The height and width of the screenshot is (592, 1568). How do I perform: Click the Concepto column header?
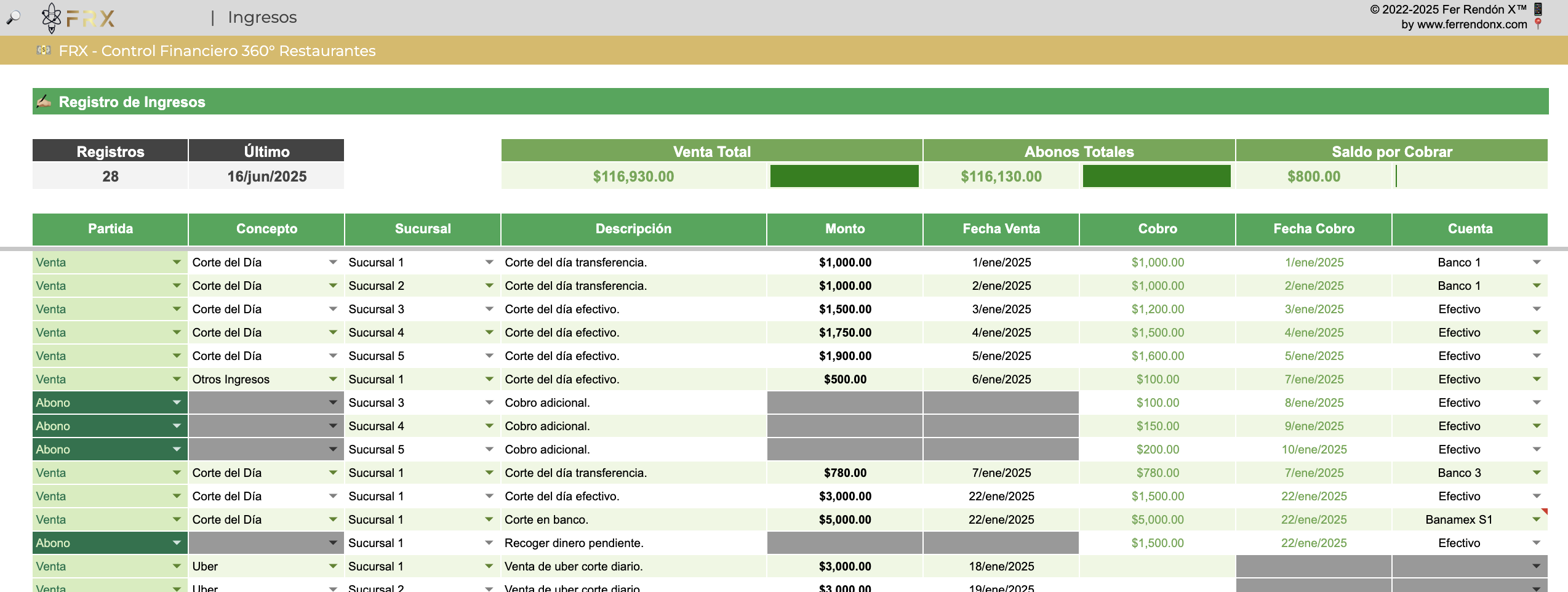[266, 229]
